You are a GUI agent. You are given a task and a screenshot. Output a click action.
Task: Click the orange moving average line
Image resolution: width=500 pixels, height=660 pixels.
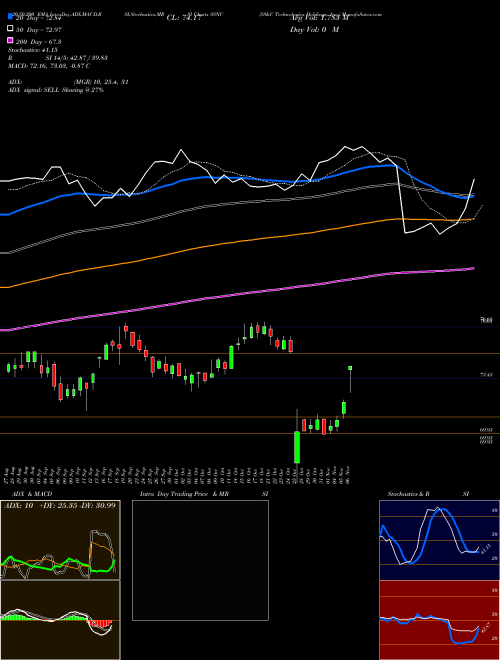(x=236, y=241)
